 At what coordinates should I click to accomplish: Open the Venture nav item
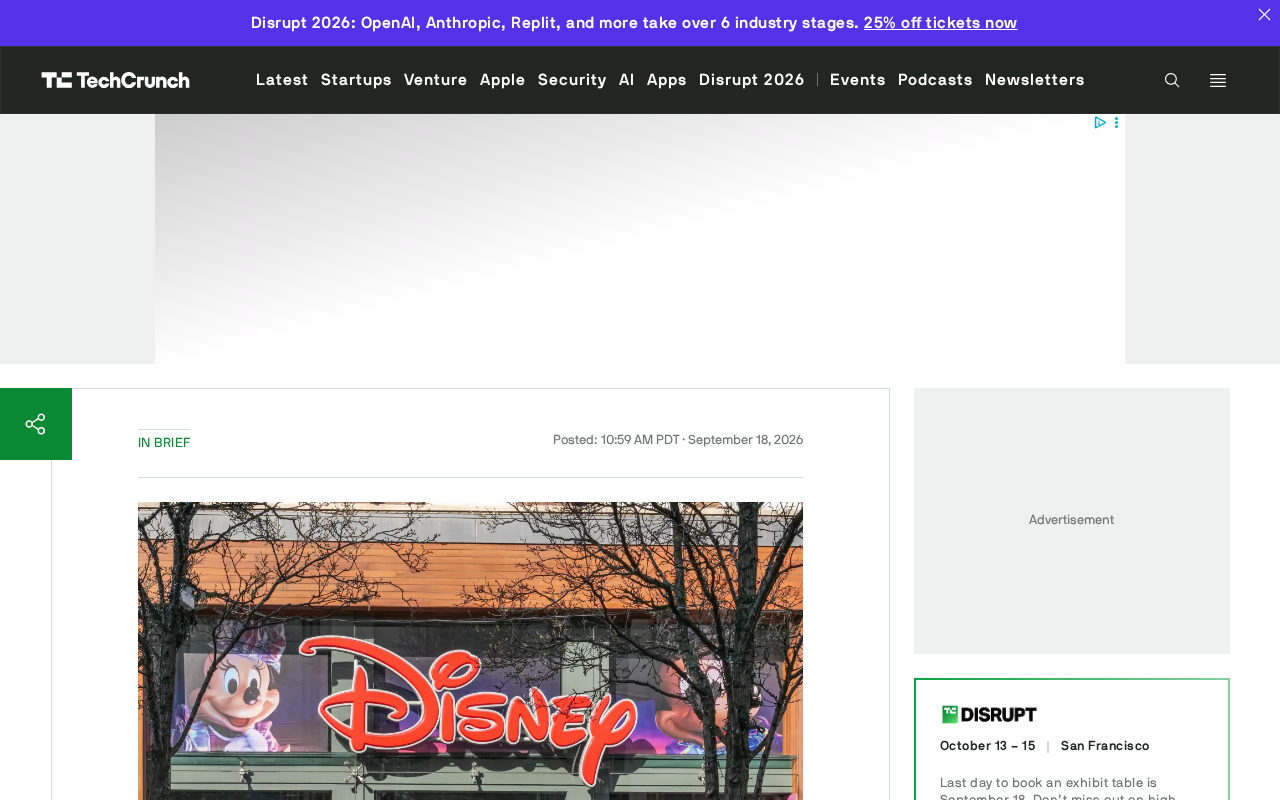[x=436, y=79]
